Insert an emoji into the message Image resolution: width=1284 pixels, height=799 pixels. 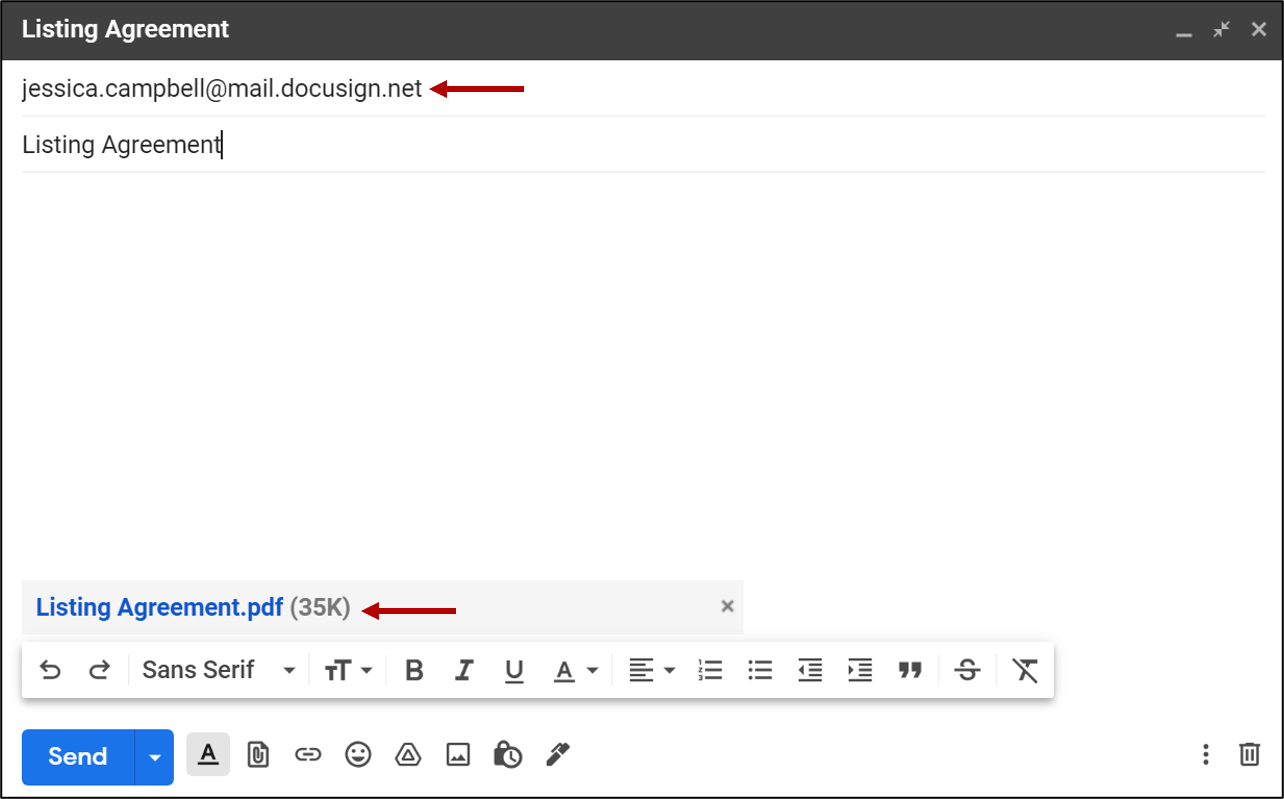[358, 755]
